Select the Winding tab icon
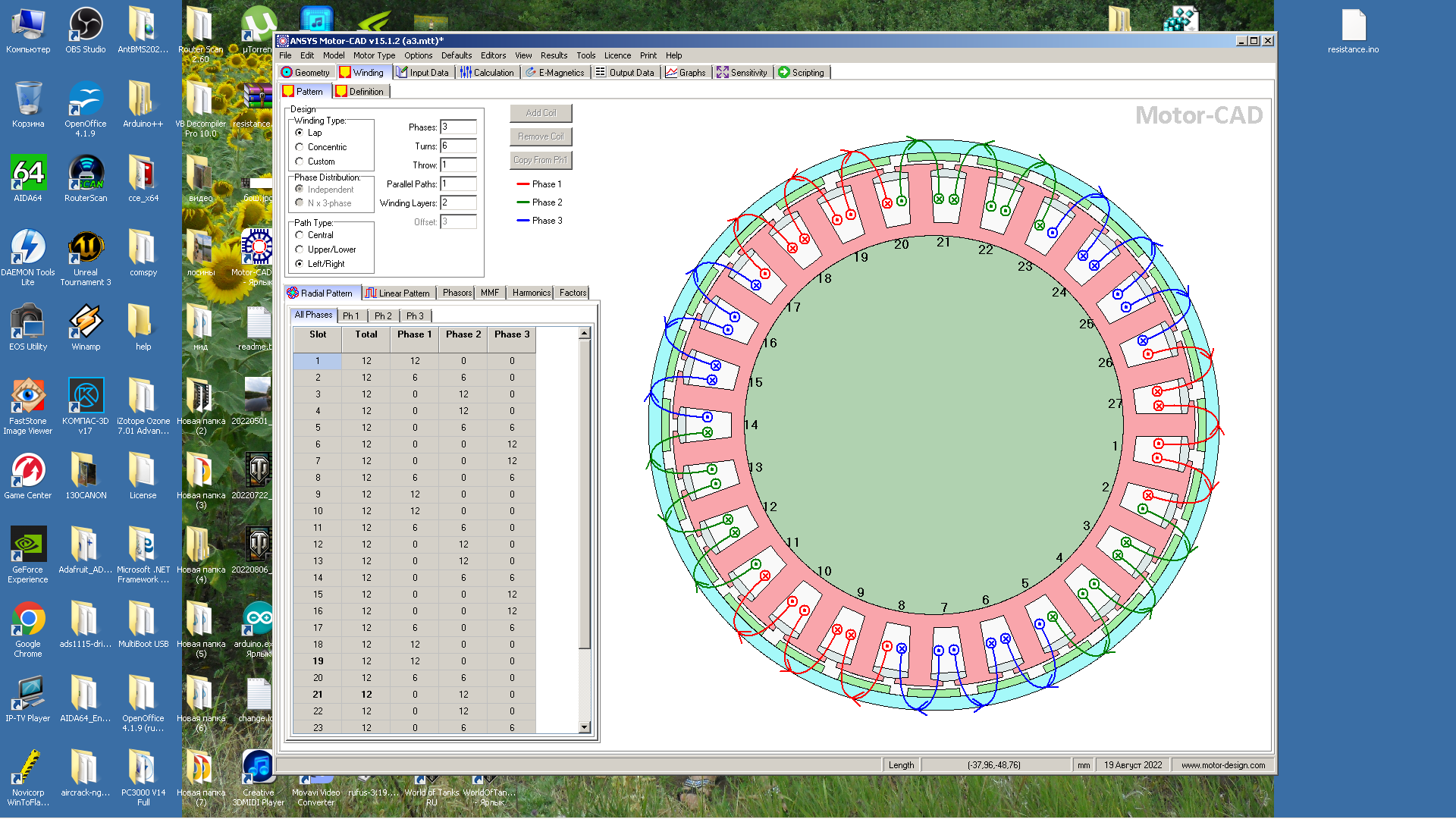1456x819 pixels. (x=345, y=73)
